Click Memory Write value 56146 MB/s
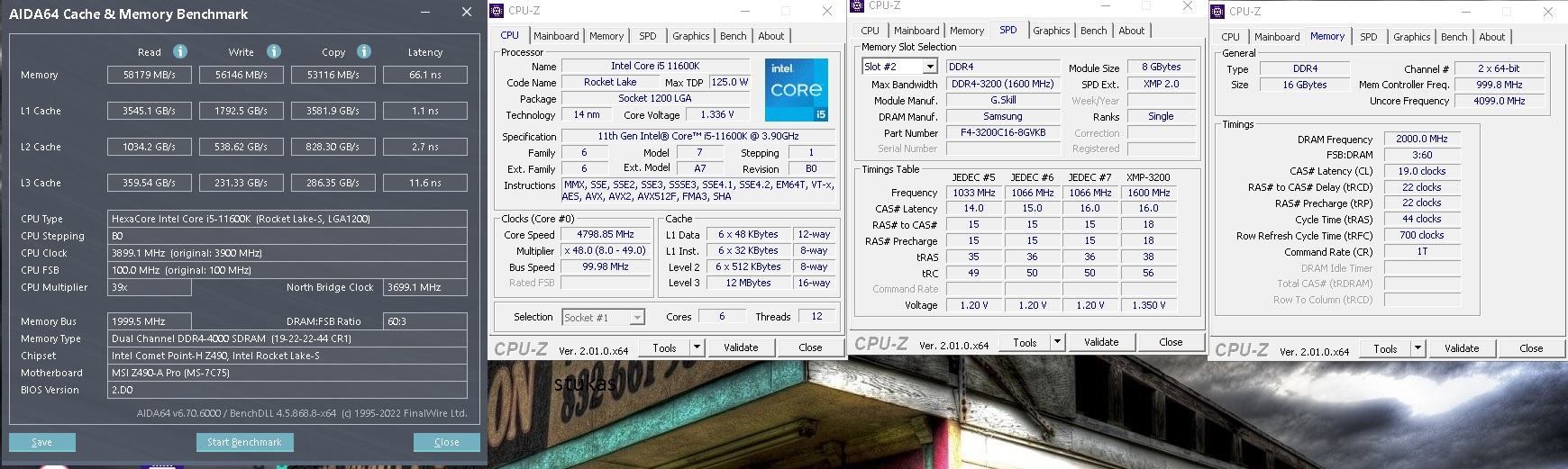 tap(242, 75)
